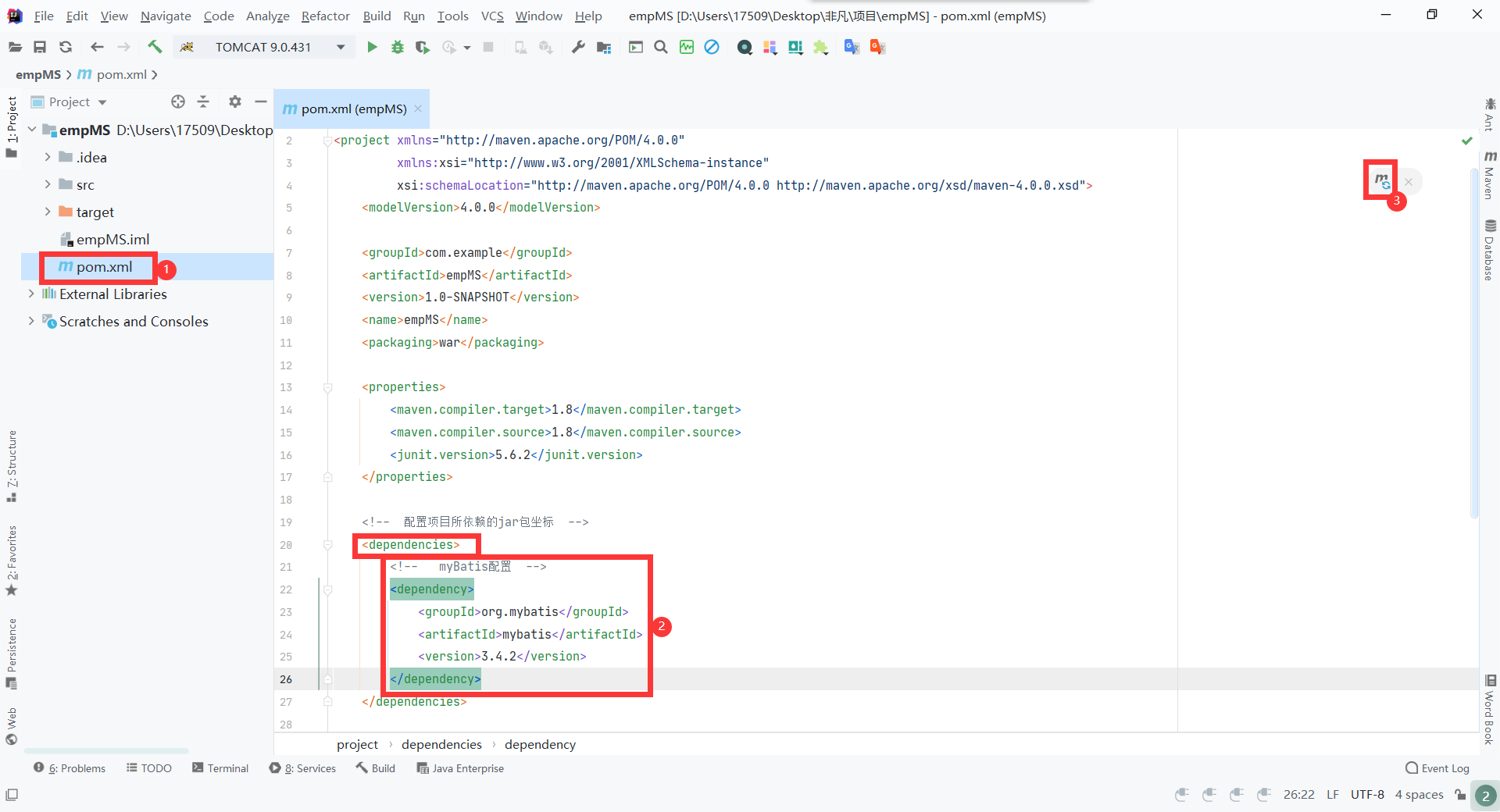Viewport: 1500px width, 812px height.
Task: Open the Favorites tool window
Action: [12, 561]
